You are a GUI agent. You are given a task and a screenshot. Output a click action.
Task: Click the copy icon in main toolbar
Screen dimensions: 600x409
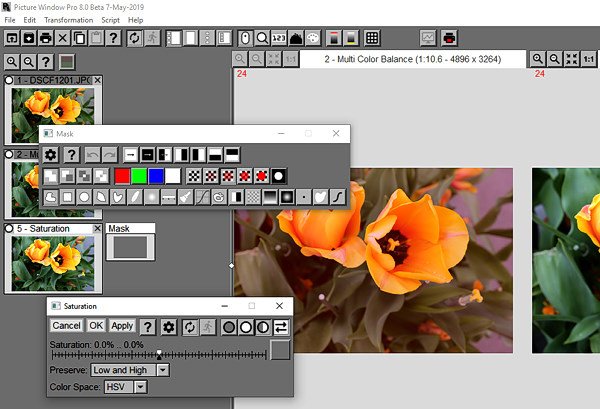coord(80,38)
